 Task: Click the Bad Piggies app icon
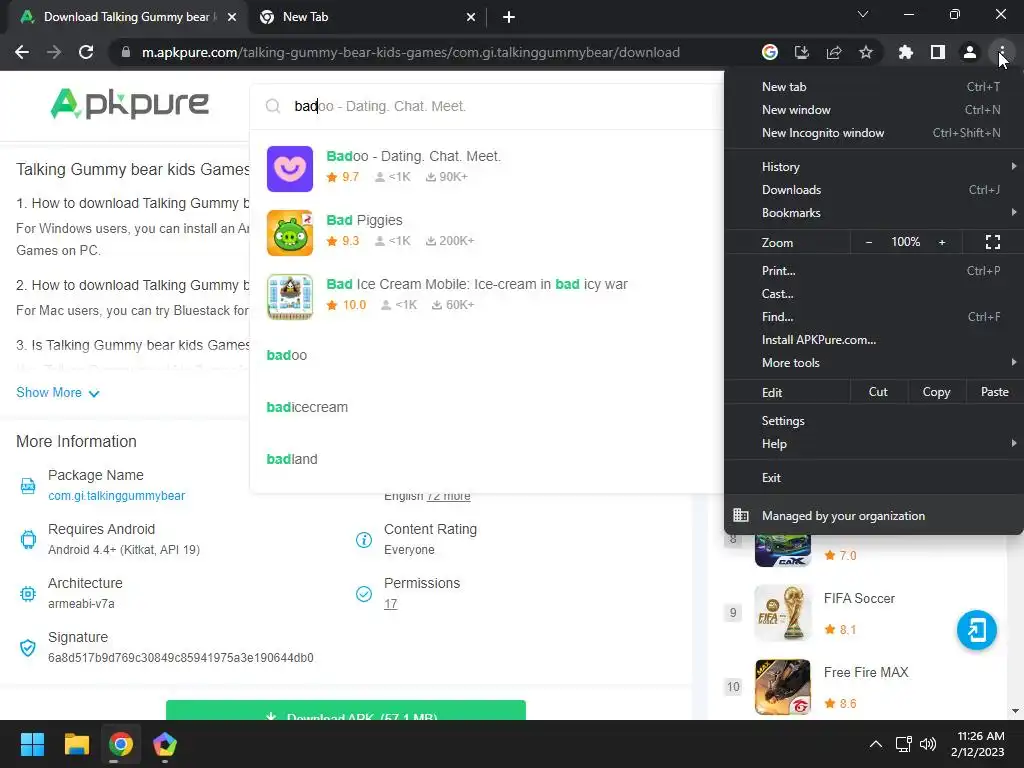click(x=290, y=232)
